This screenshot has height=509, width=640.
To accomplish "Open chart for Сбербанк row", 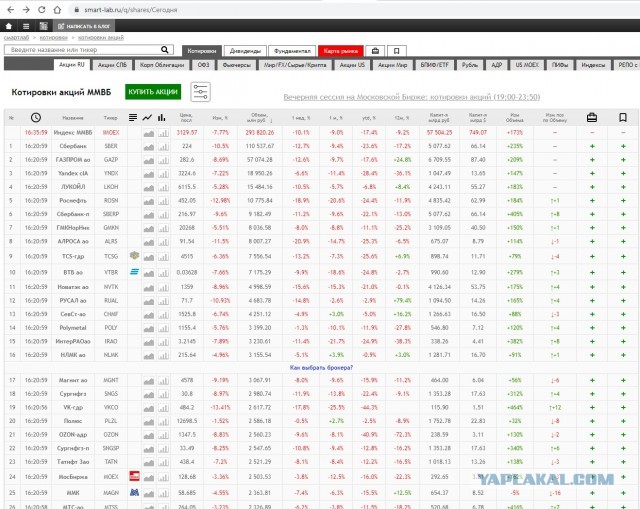I will point(149,147).
